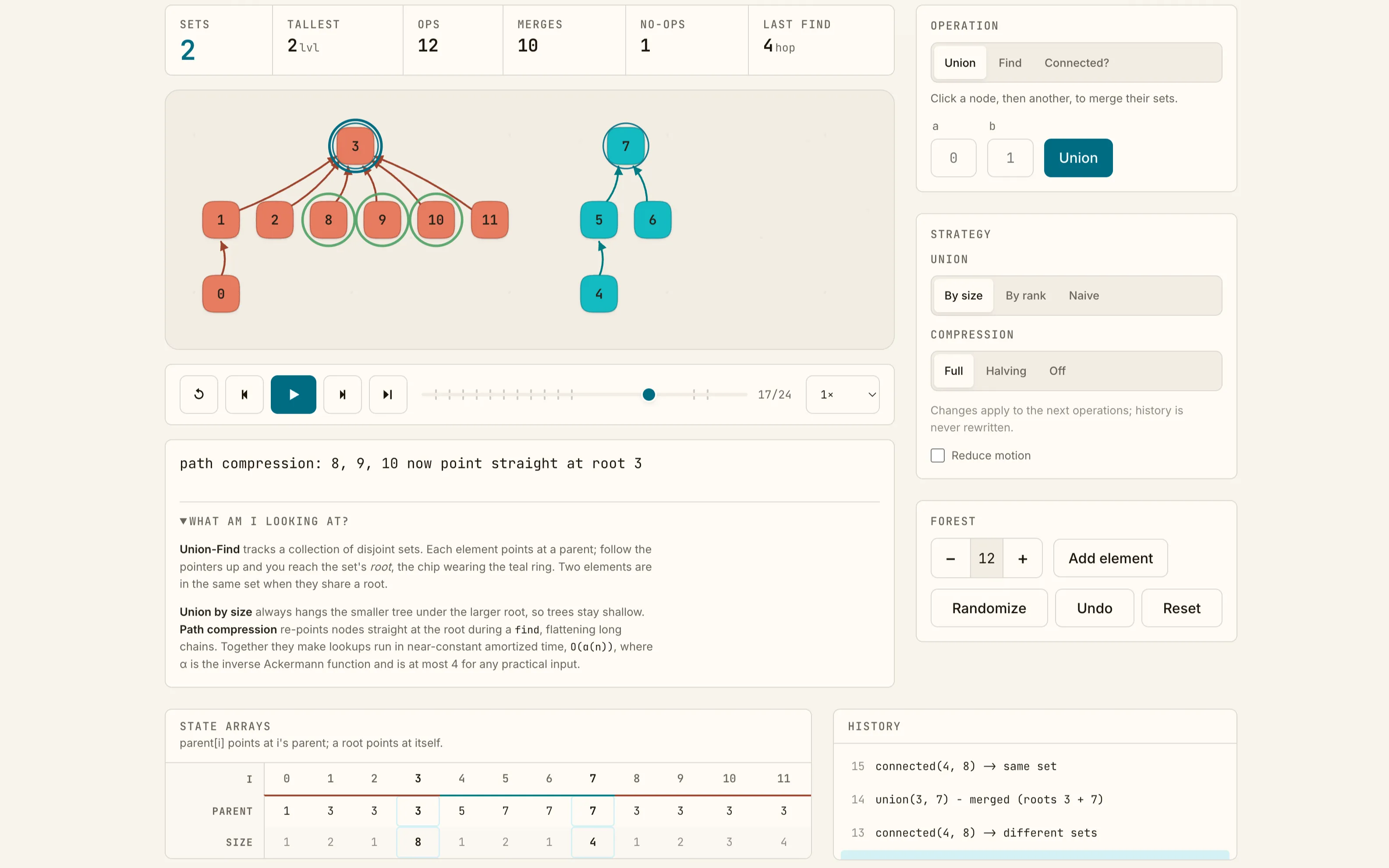Decrease the forest size with minus
1389x868 pixels.
pyautogui.click(x=950, y=558)
